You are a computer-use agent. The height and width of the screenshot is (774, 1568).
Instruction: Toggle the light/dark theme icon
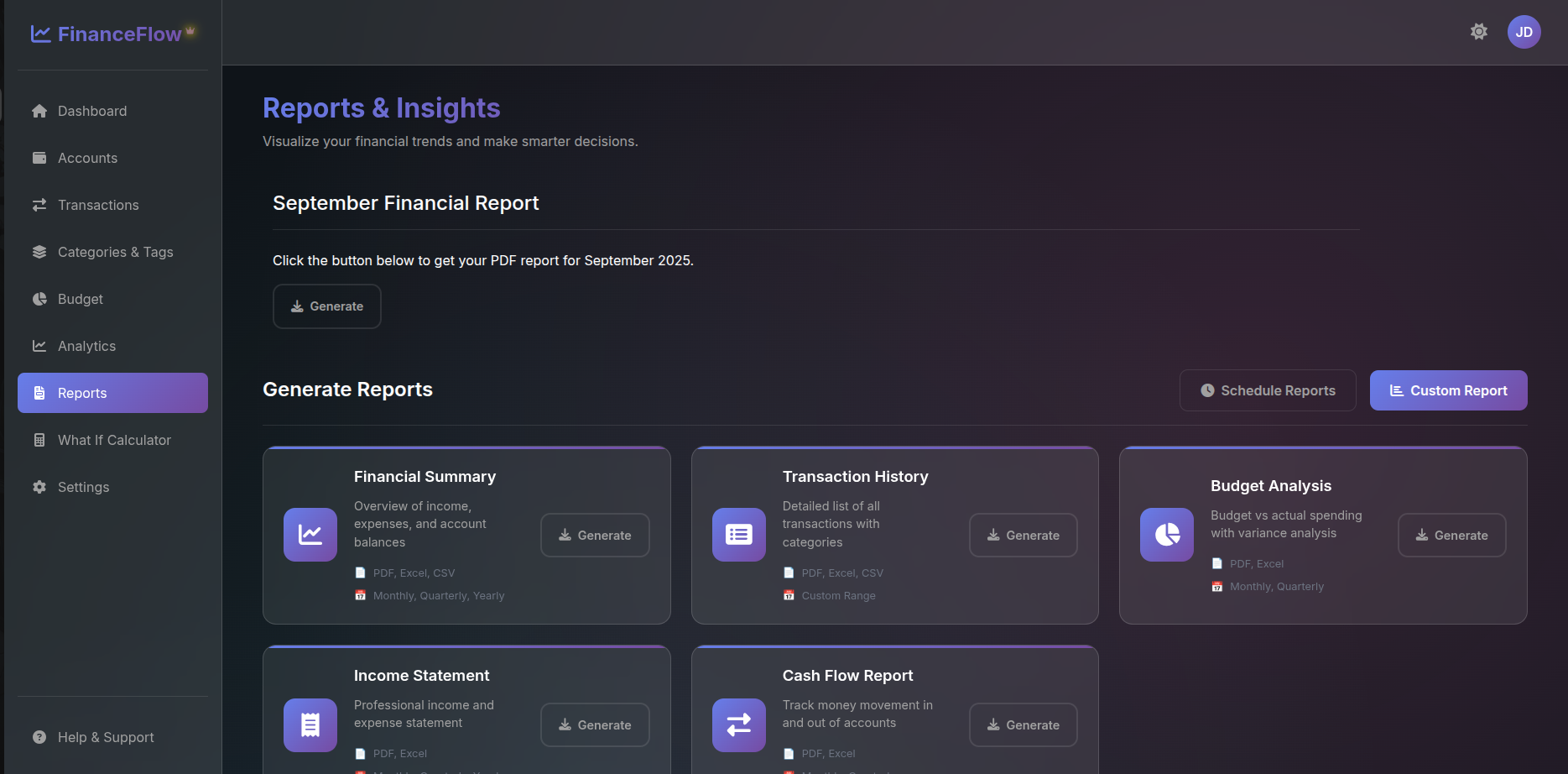(1478, 32)
